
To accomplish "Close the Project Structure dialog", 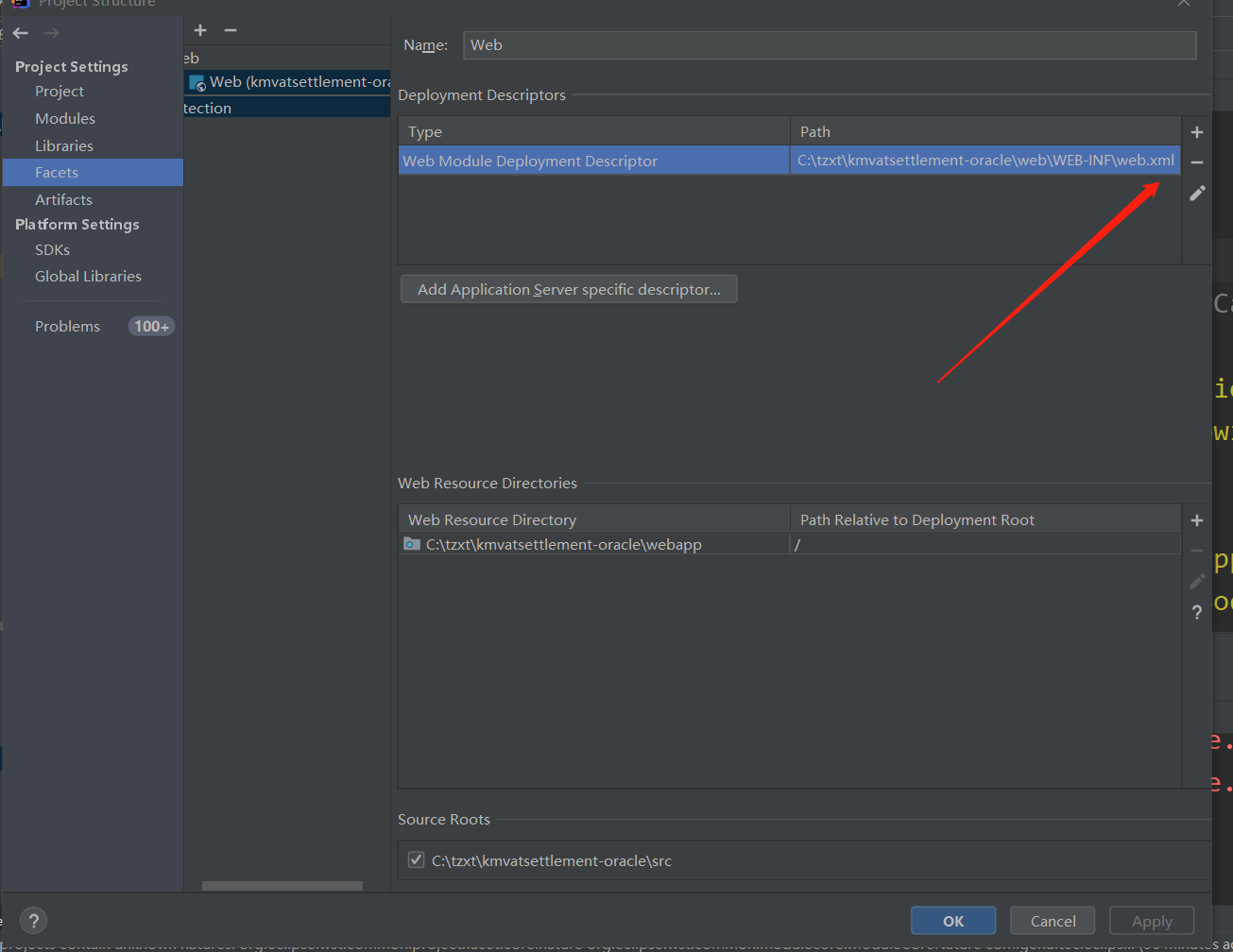I will click(1183, 4).
